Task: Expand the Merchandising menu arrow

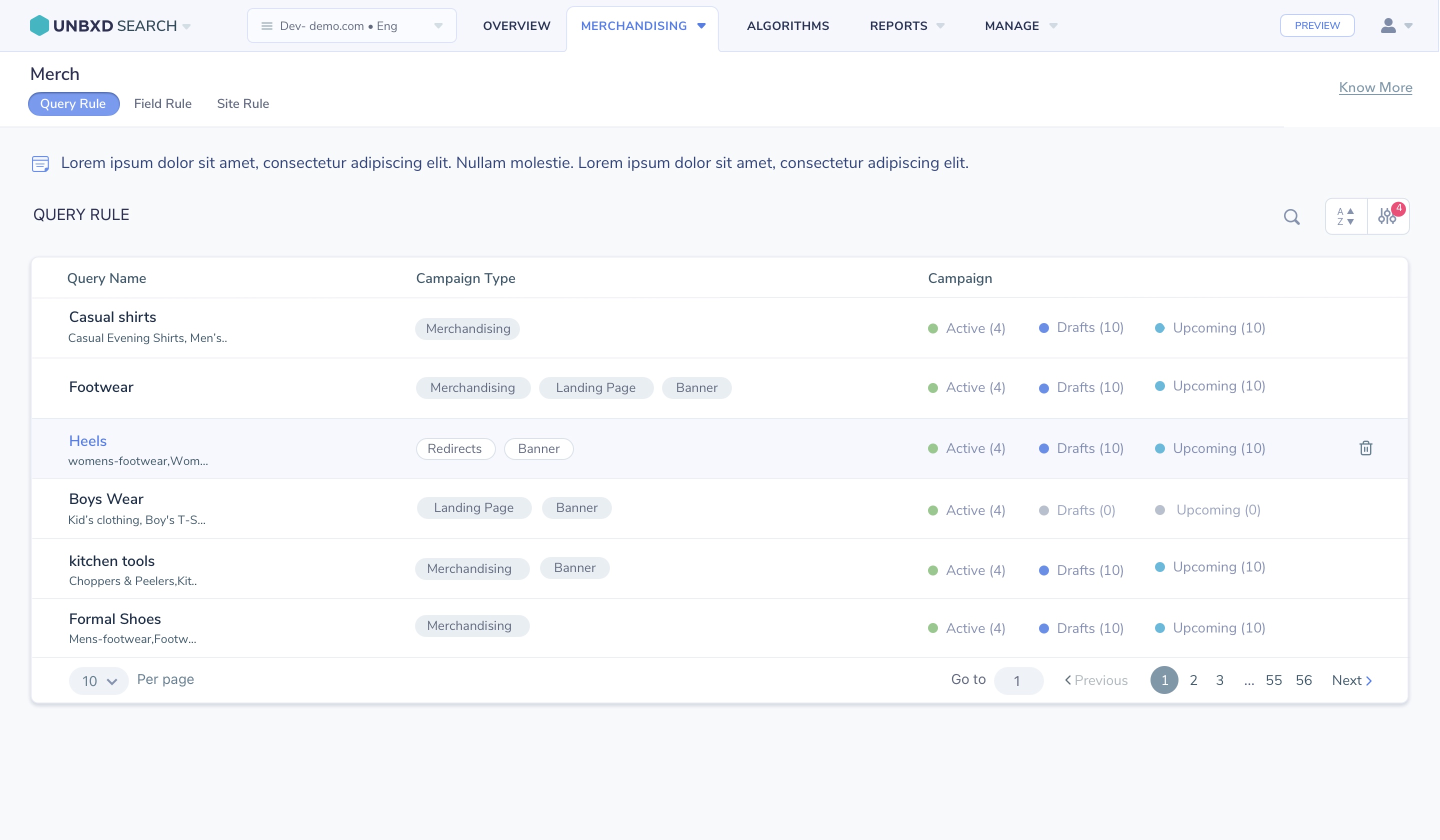Action: 701,25
